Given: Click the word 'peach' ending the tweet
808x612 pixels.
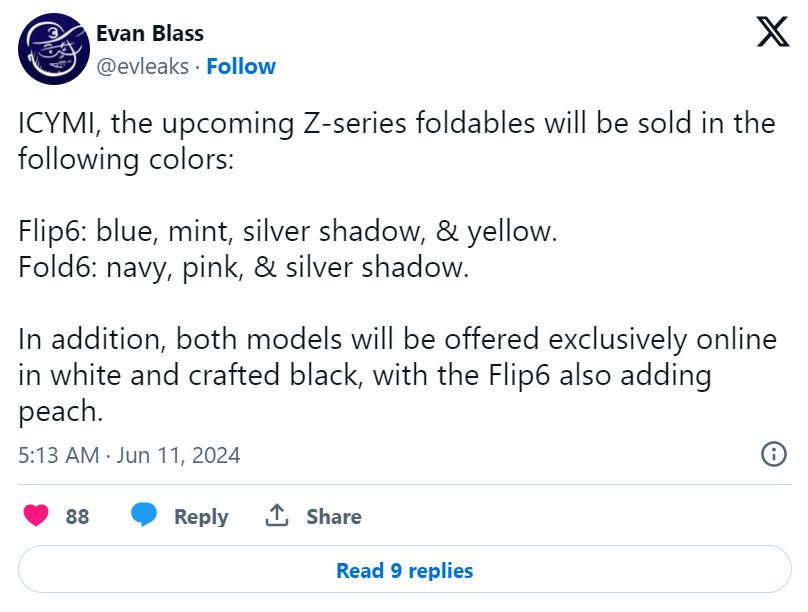Looking at the screenshot, I should coord(60,412).
